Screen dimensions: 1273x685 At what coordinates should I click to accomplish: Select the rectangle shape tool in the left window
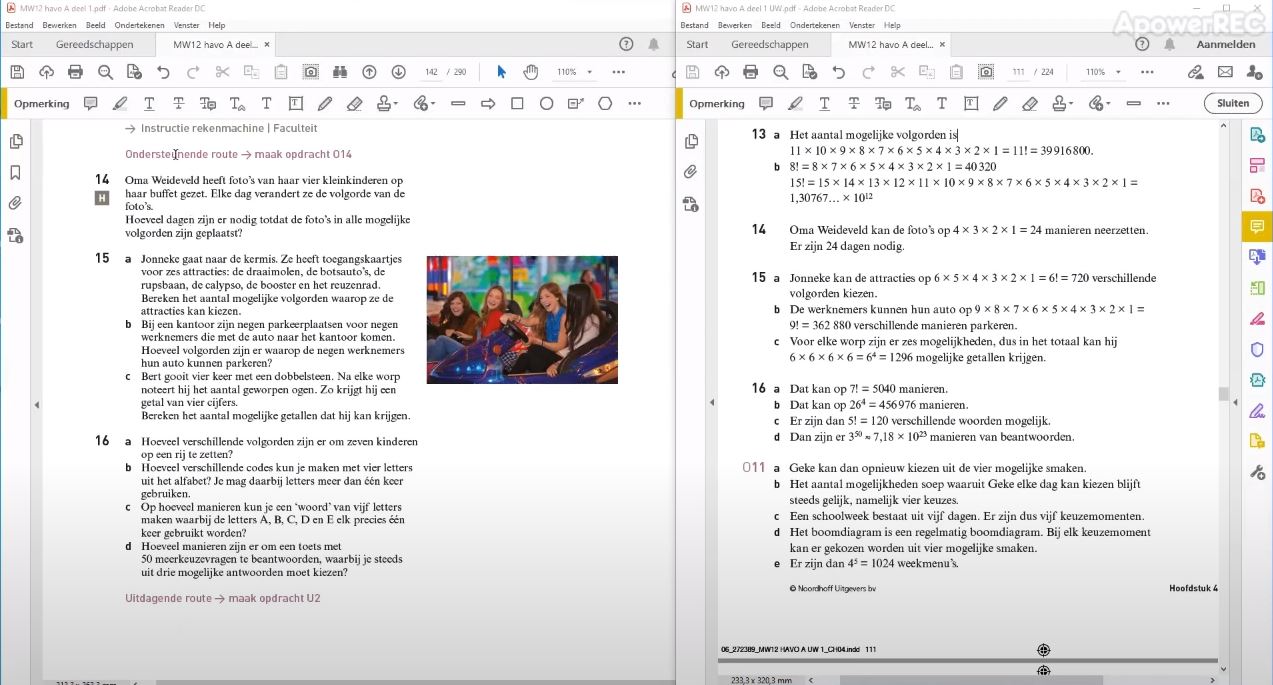coord(517,103)
